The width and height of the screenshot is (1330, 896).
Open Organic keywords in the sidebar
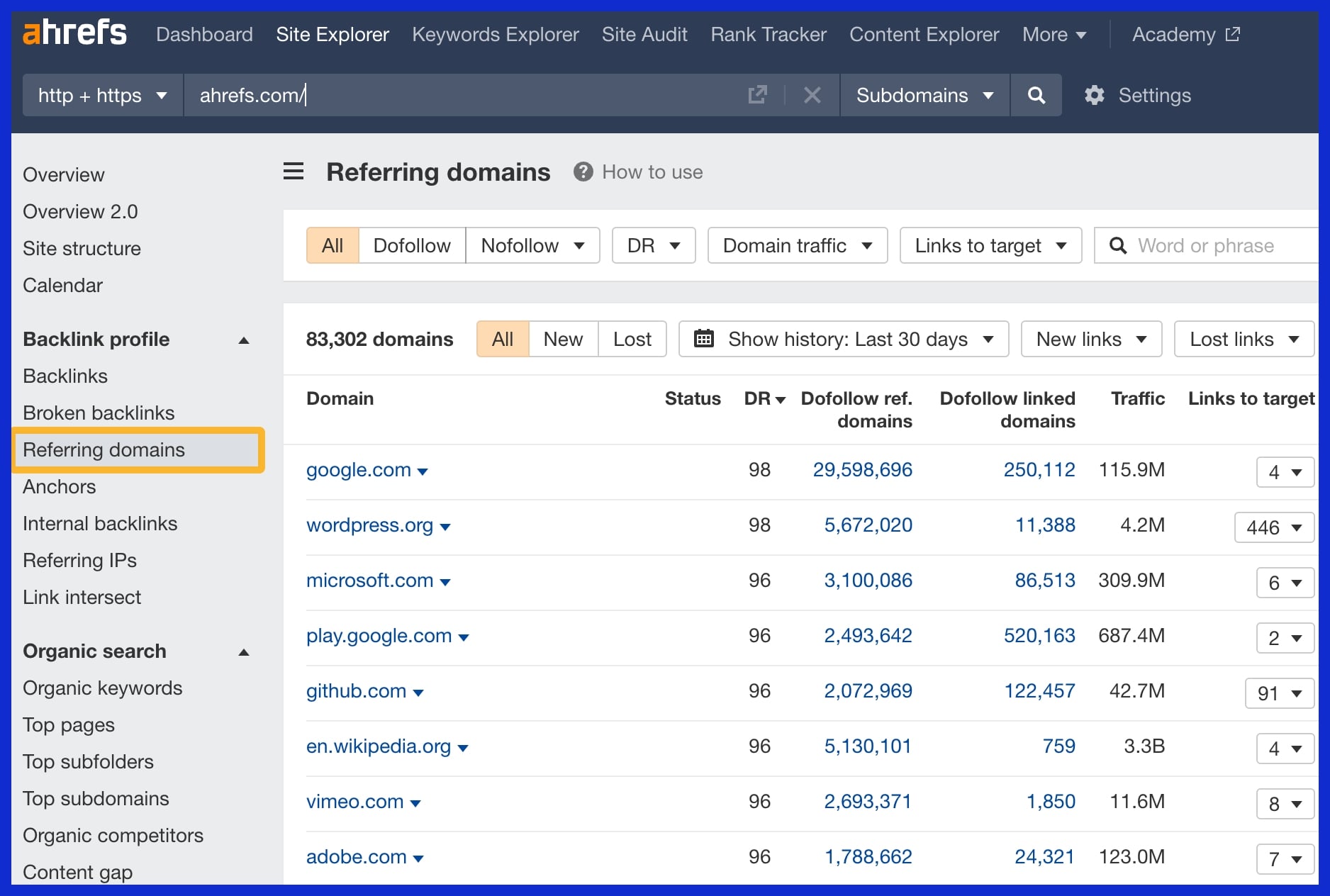click(x=102, y=688)
